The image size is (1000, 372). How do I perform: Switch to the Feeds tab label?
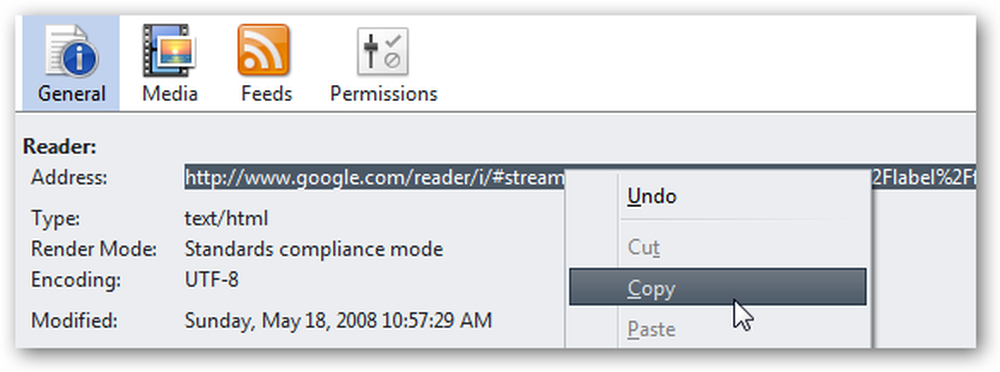pyautogui.click(x=267, y=94)
